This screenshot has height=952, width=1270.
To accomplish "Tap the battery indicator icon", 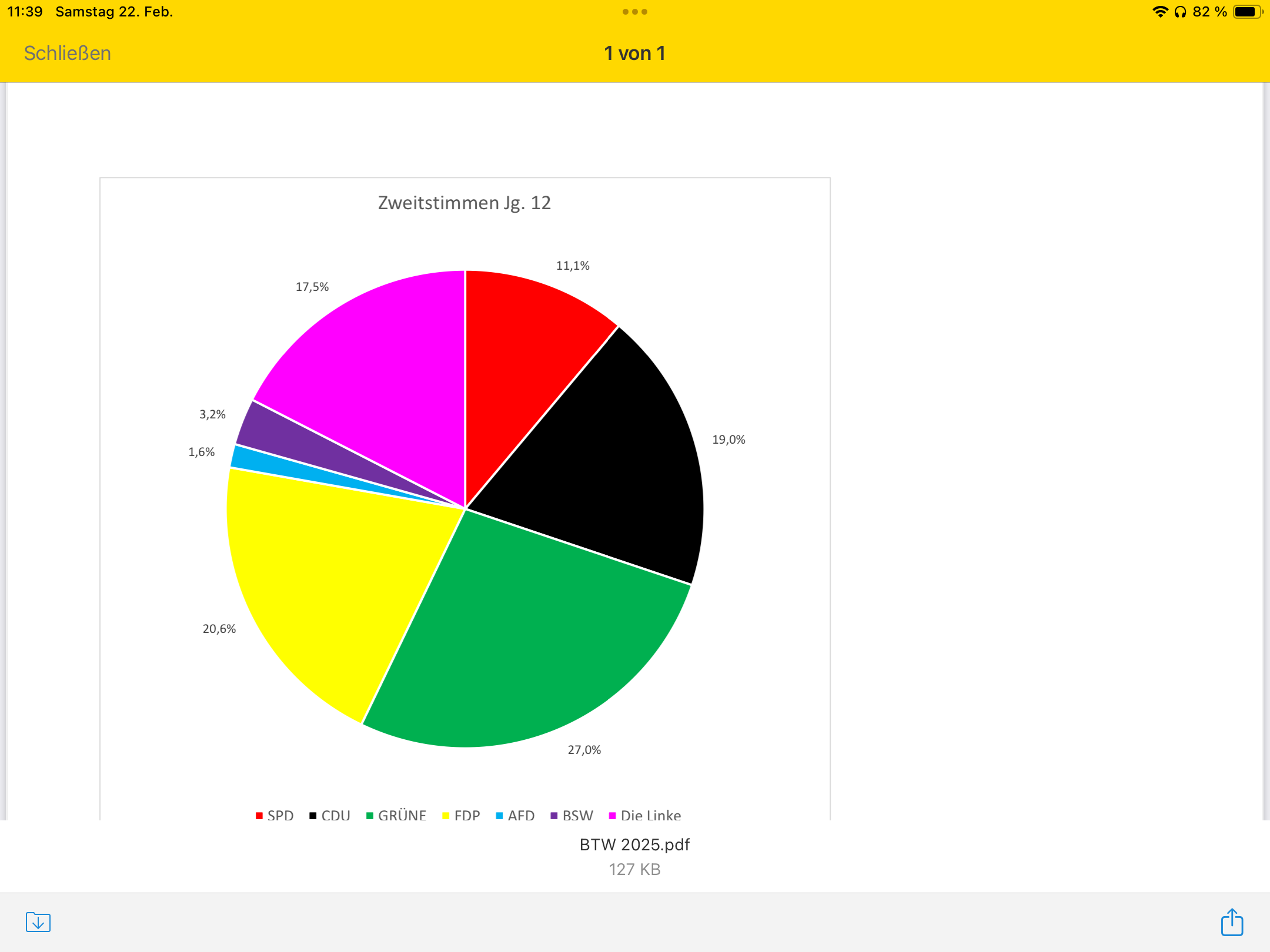I will (x=1248, y=12).
